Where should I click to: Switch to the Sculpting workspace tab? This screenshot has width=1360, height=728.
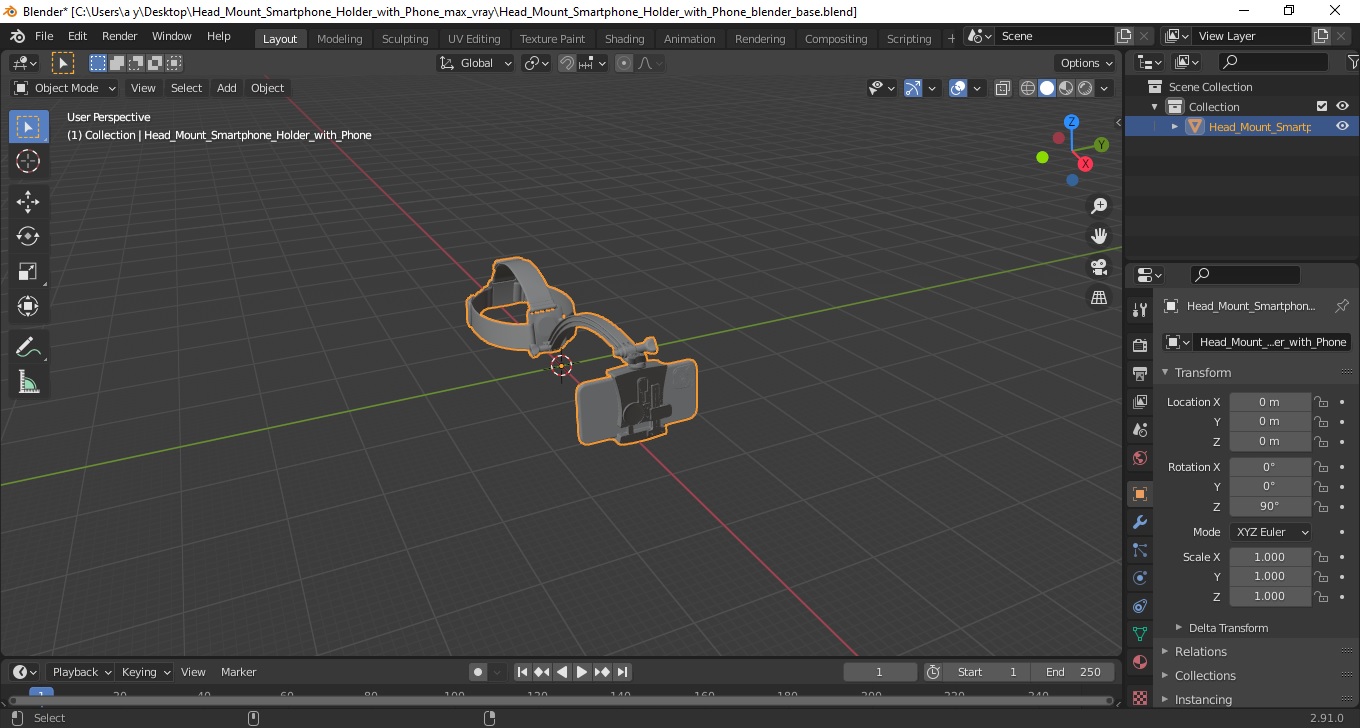pyautogui.click(x=405, y=38)
